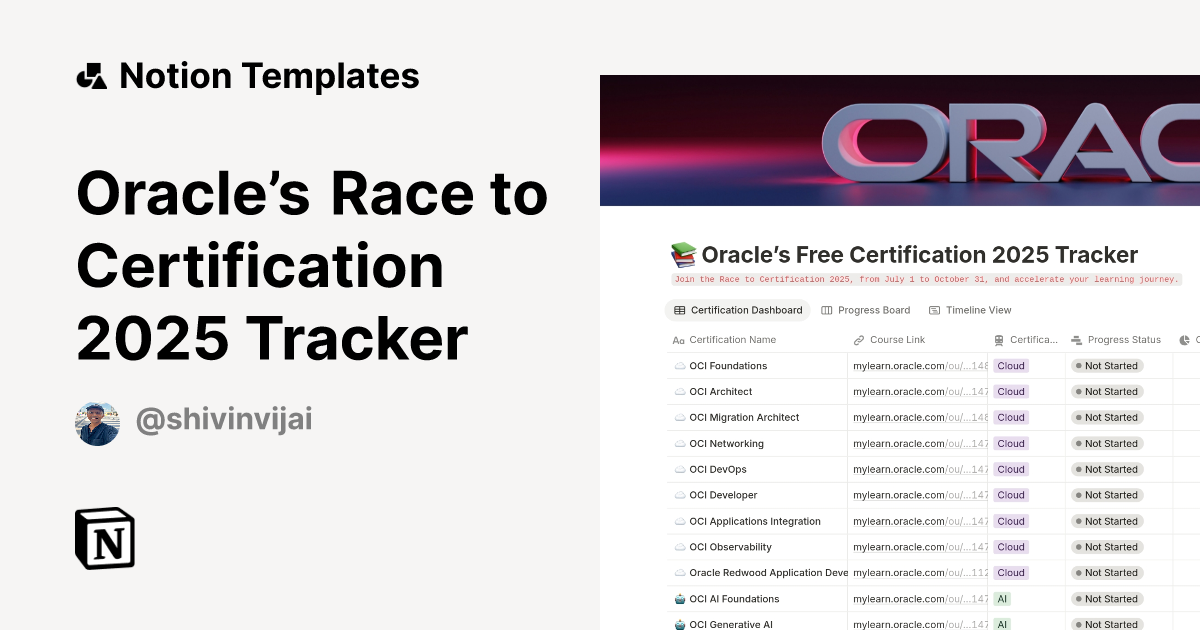
Task: Click the board icon next to Progress Board
Action: coord(827,310)
